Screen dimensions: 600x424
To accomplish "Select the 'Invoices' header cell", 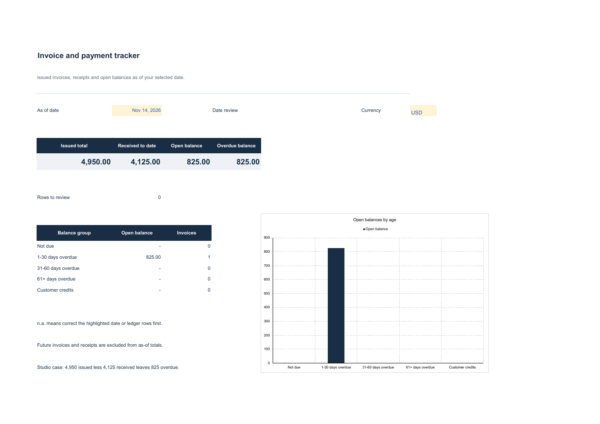I will [186, 233].
